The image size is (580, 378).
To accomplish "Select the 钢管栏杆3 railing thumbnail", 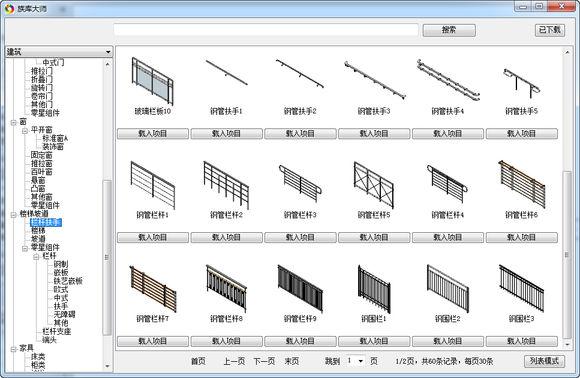I will (300, 183).
